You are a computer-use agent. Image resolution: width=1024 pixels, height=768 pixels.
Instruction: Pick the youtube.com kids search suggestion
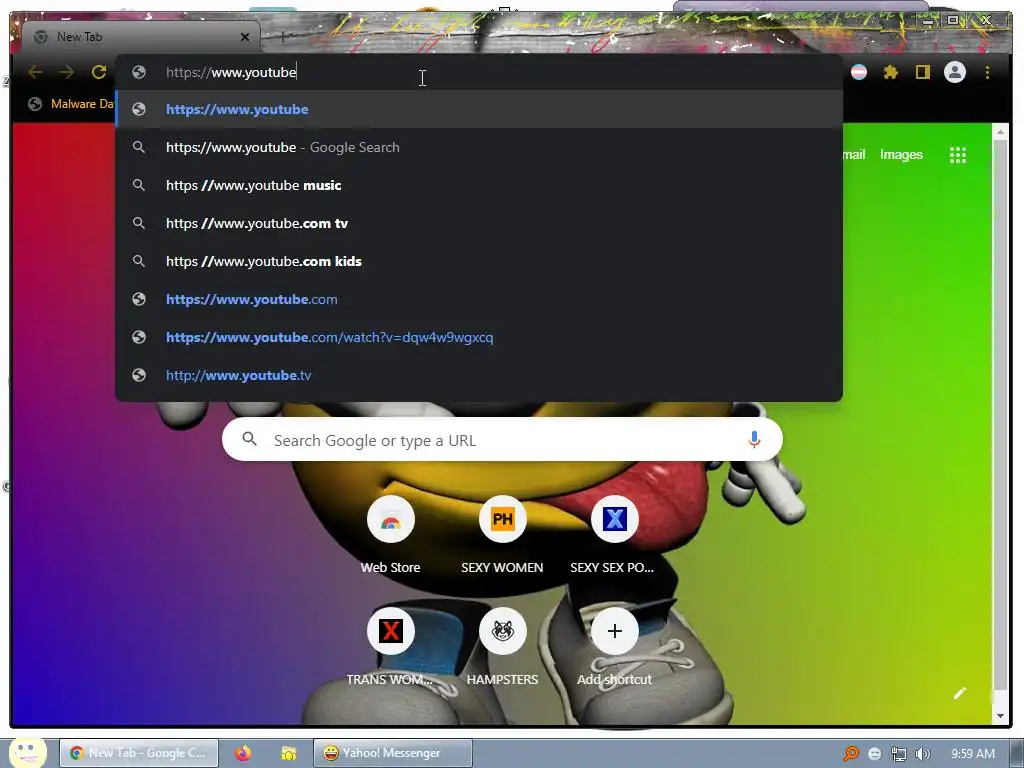479,261
